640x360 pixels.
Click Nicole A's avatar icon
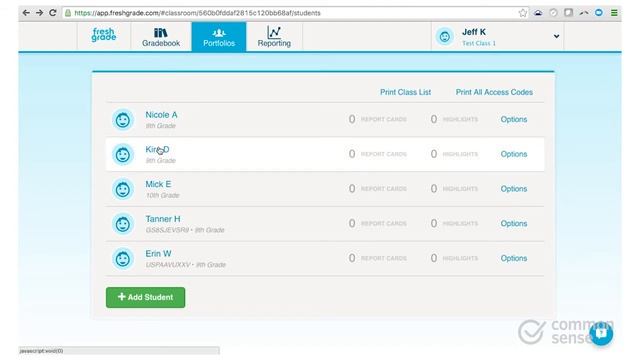123,120
